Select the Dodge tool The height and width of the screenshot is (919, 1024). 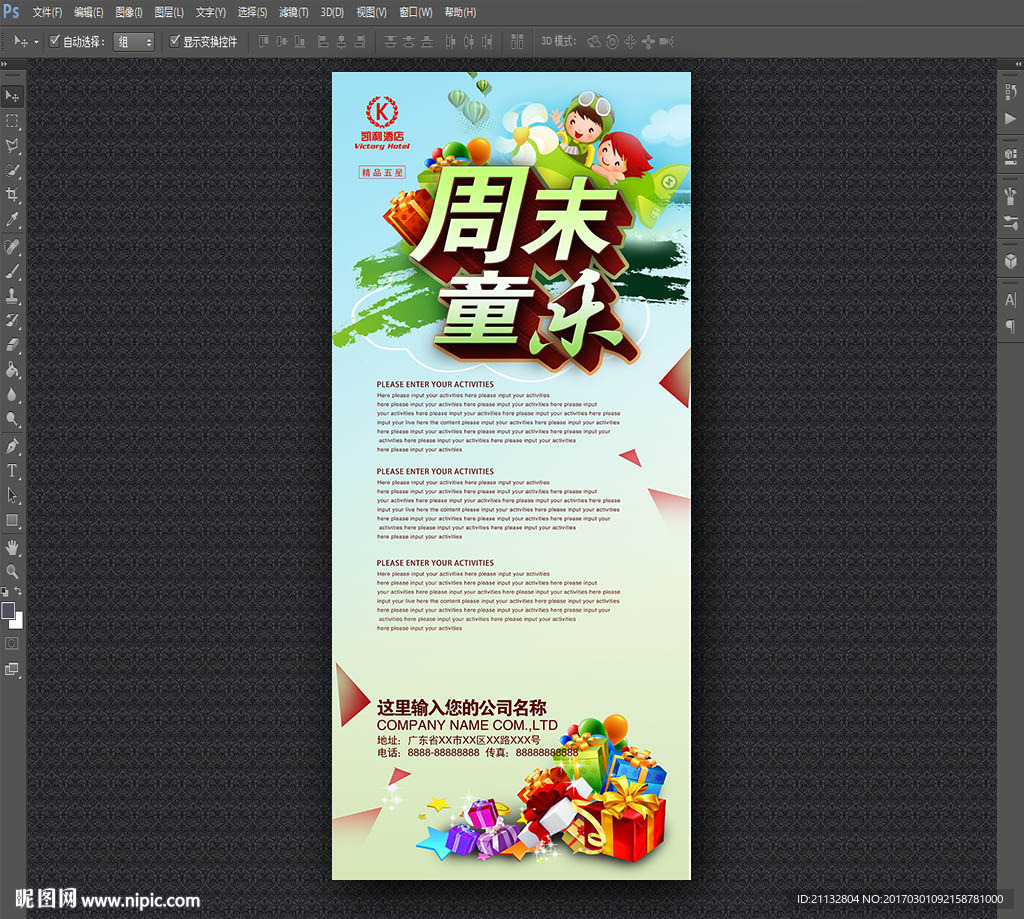(12, 419)
